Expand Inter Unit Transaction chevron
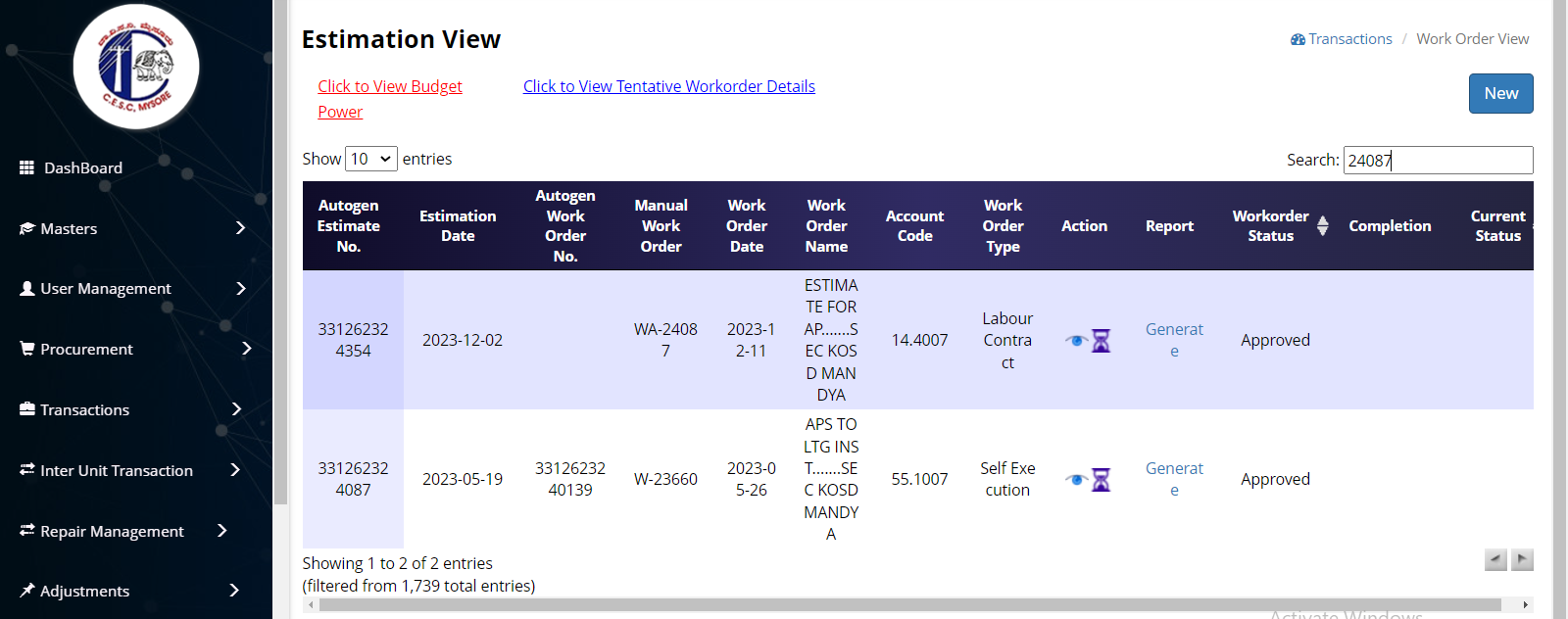Viewport: 1568px width, 619px height. pyautogui.click(x=235, y=470)
